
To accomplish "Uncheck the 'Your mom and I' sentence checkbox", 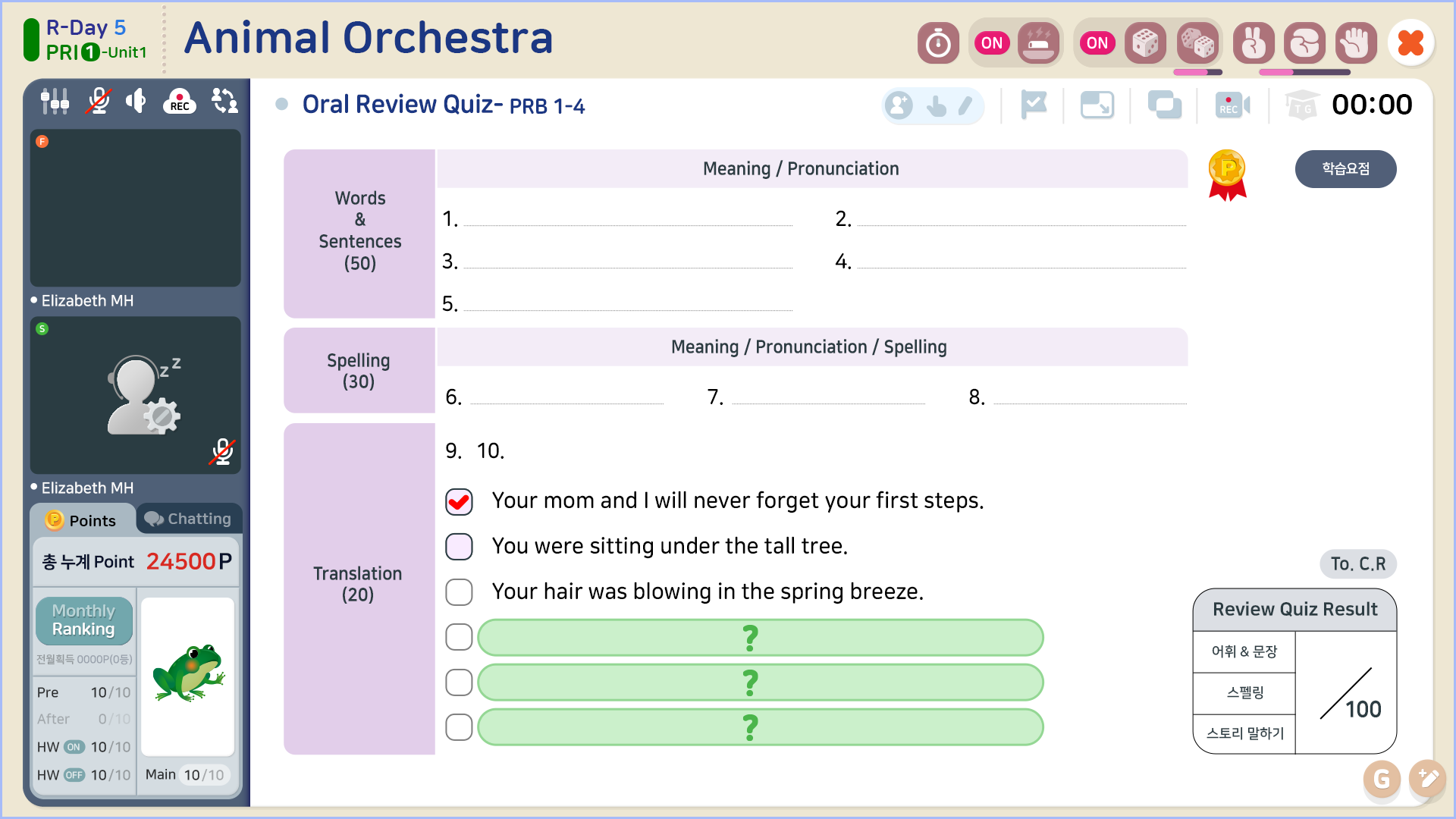I will click(x=459, y=501).
